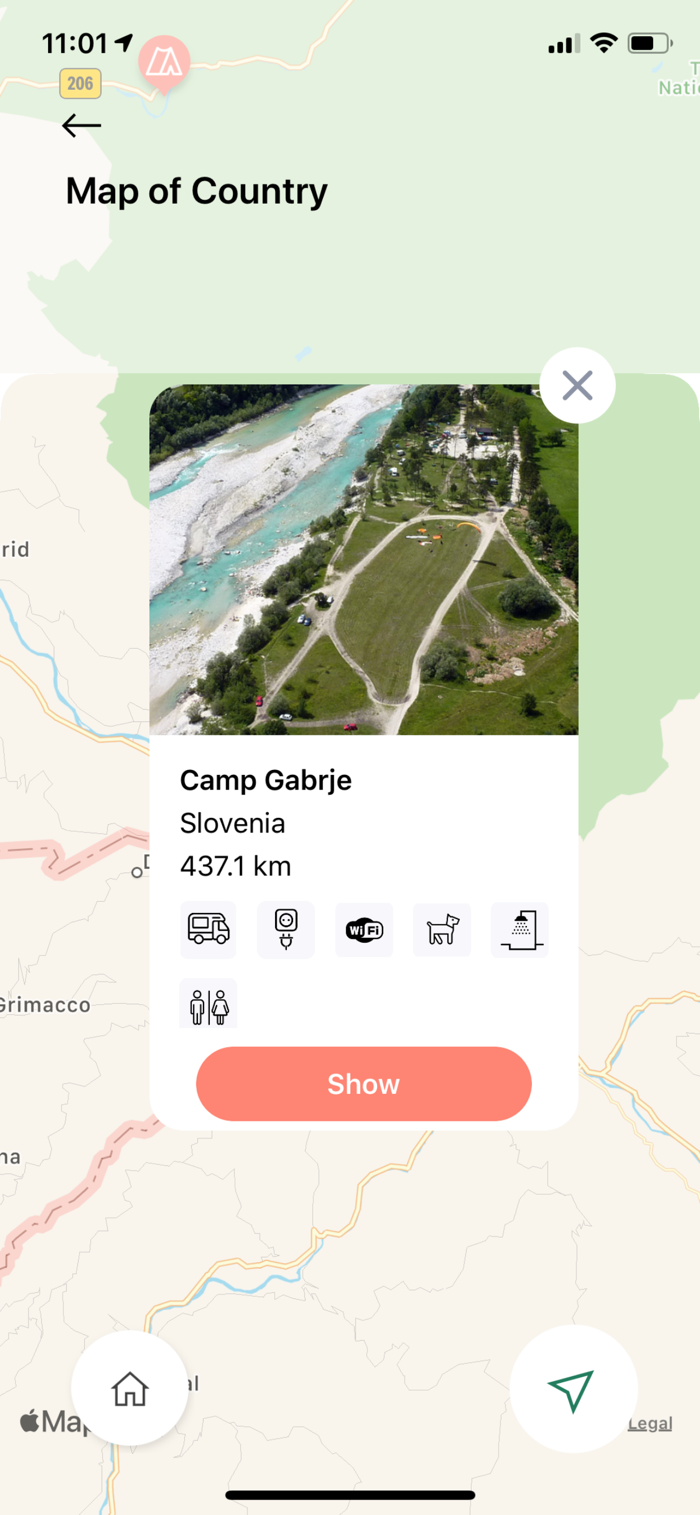Close the Camp Gabrje card
700x1515 pixels.
[x=577, y=385]
